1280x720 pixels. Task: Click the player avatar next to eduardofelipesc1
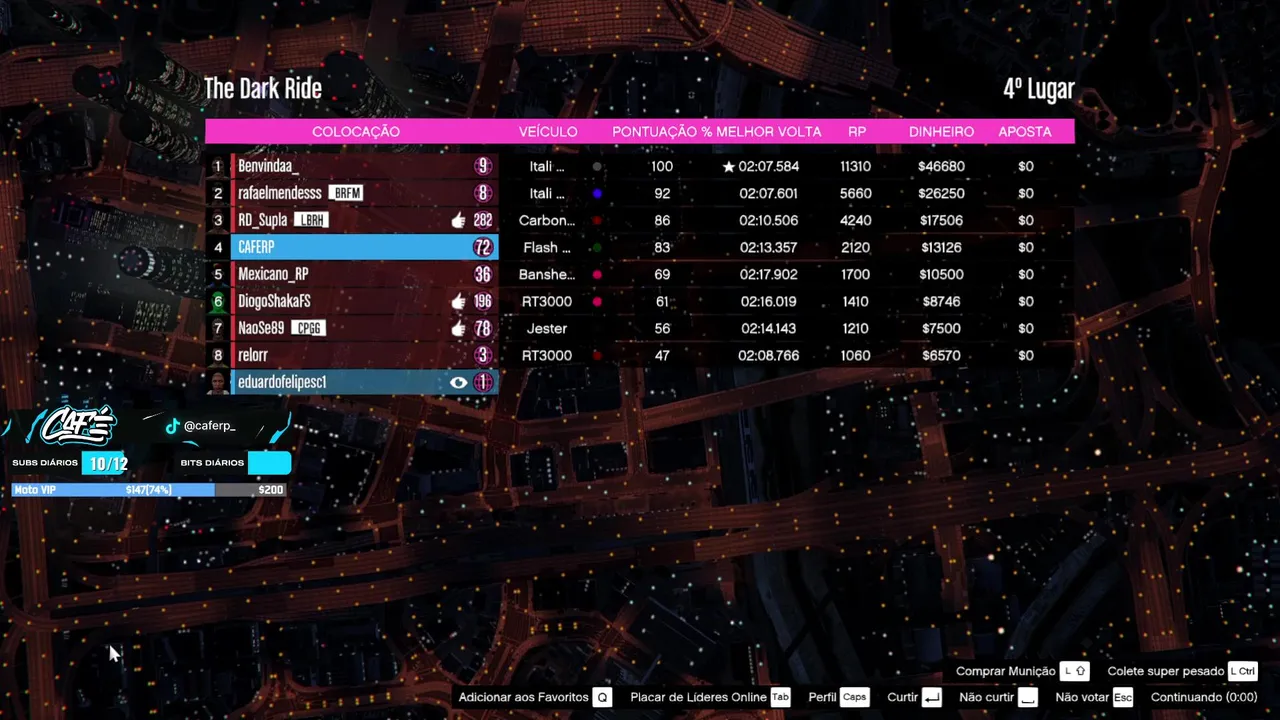click(x=218, y=382)
